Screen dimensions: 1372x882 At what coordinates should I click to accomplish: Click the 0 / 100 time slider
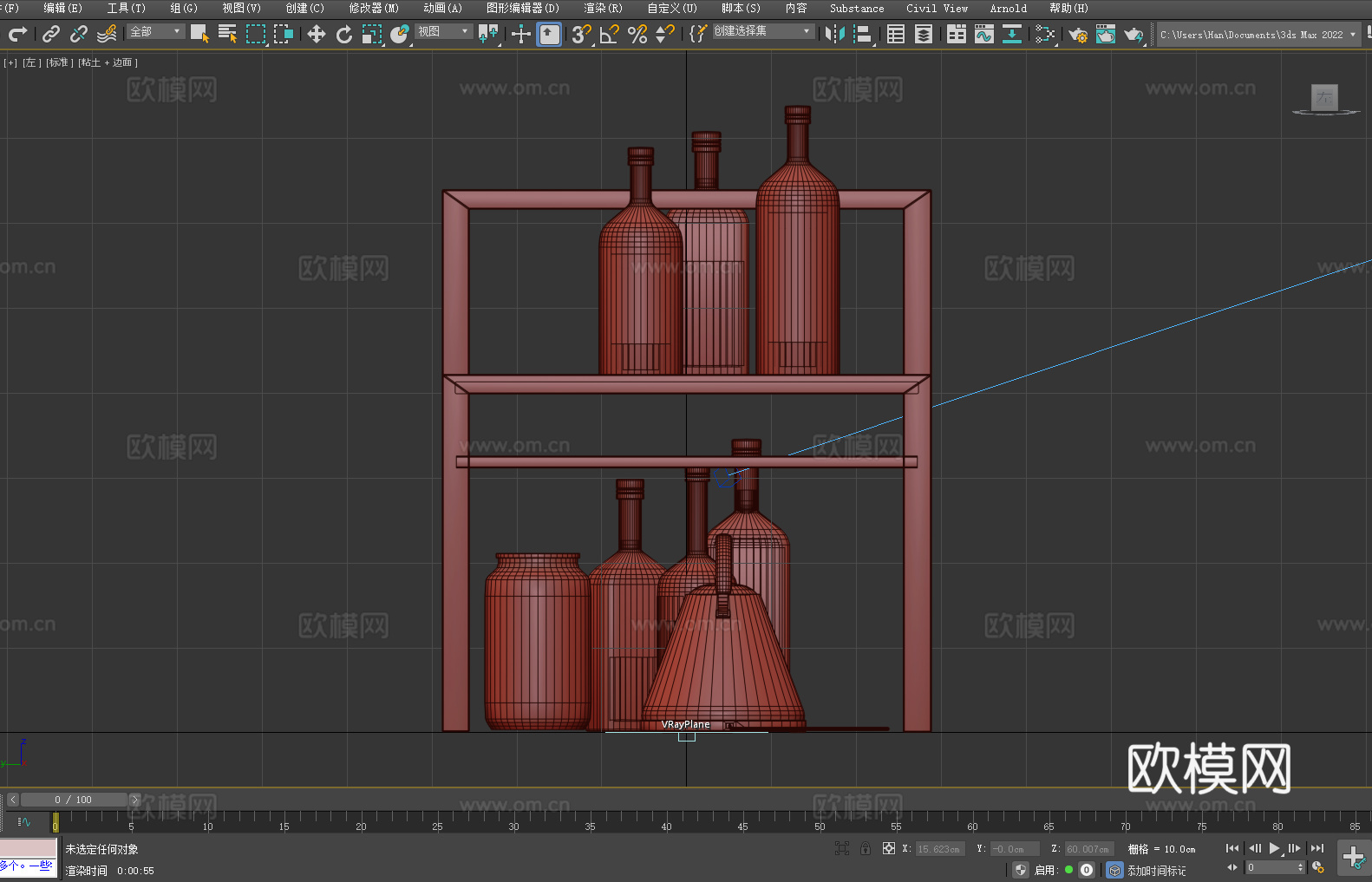coord(74,800)
